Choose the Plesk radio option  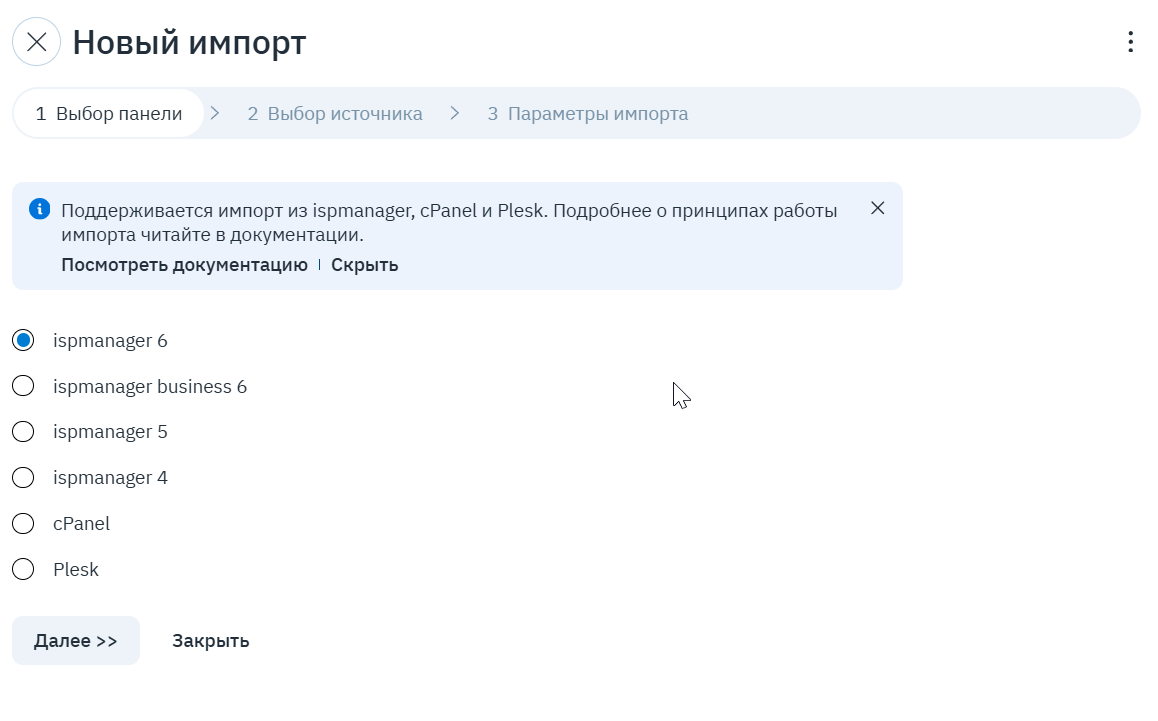click(x=24, y=570)
